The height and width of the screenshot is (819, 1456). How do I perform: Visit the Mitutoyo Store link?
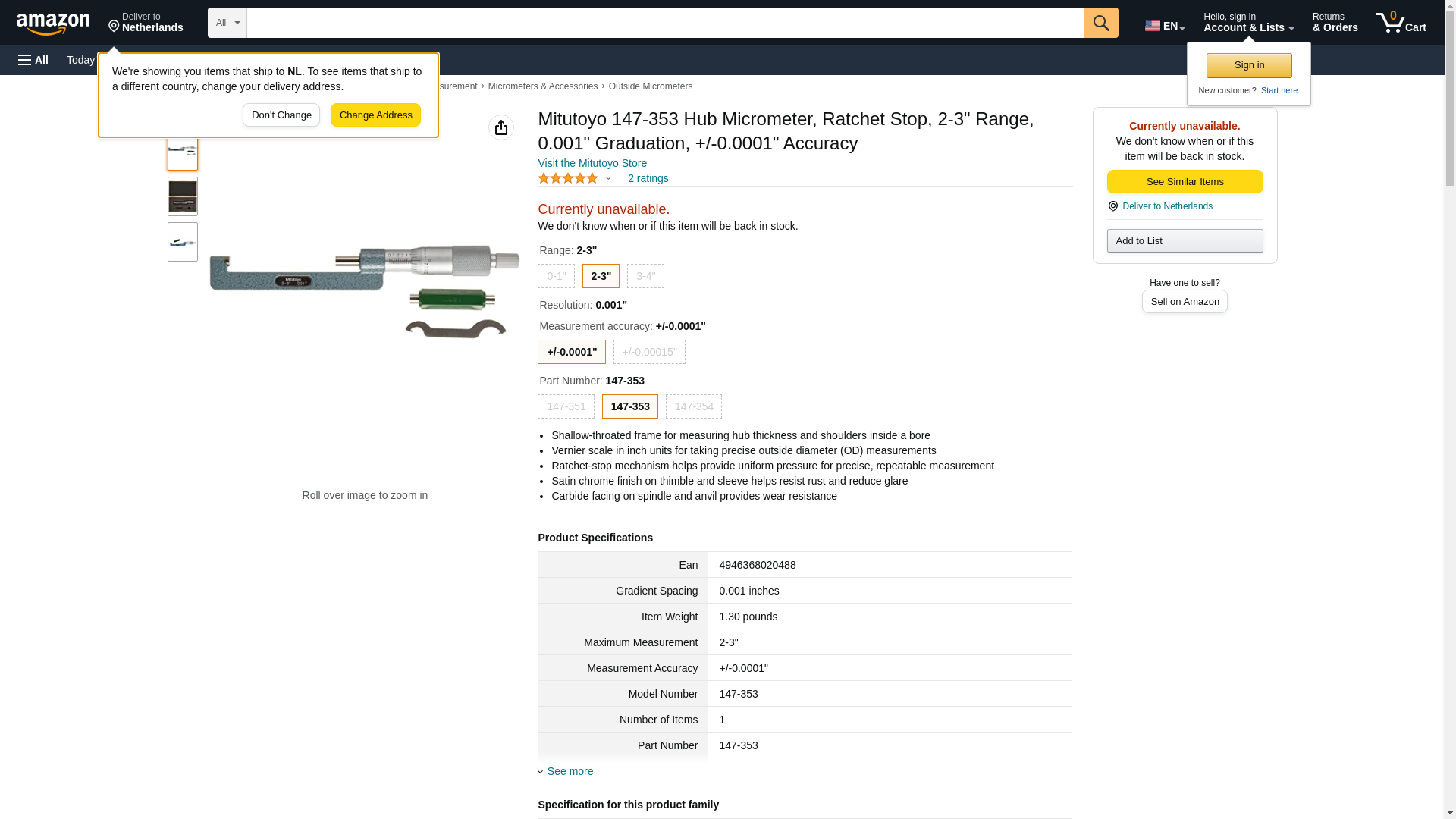pyautogui.click(x=591, y=163)
